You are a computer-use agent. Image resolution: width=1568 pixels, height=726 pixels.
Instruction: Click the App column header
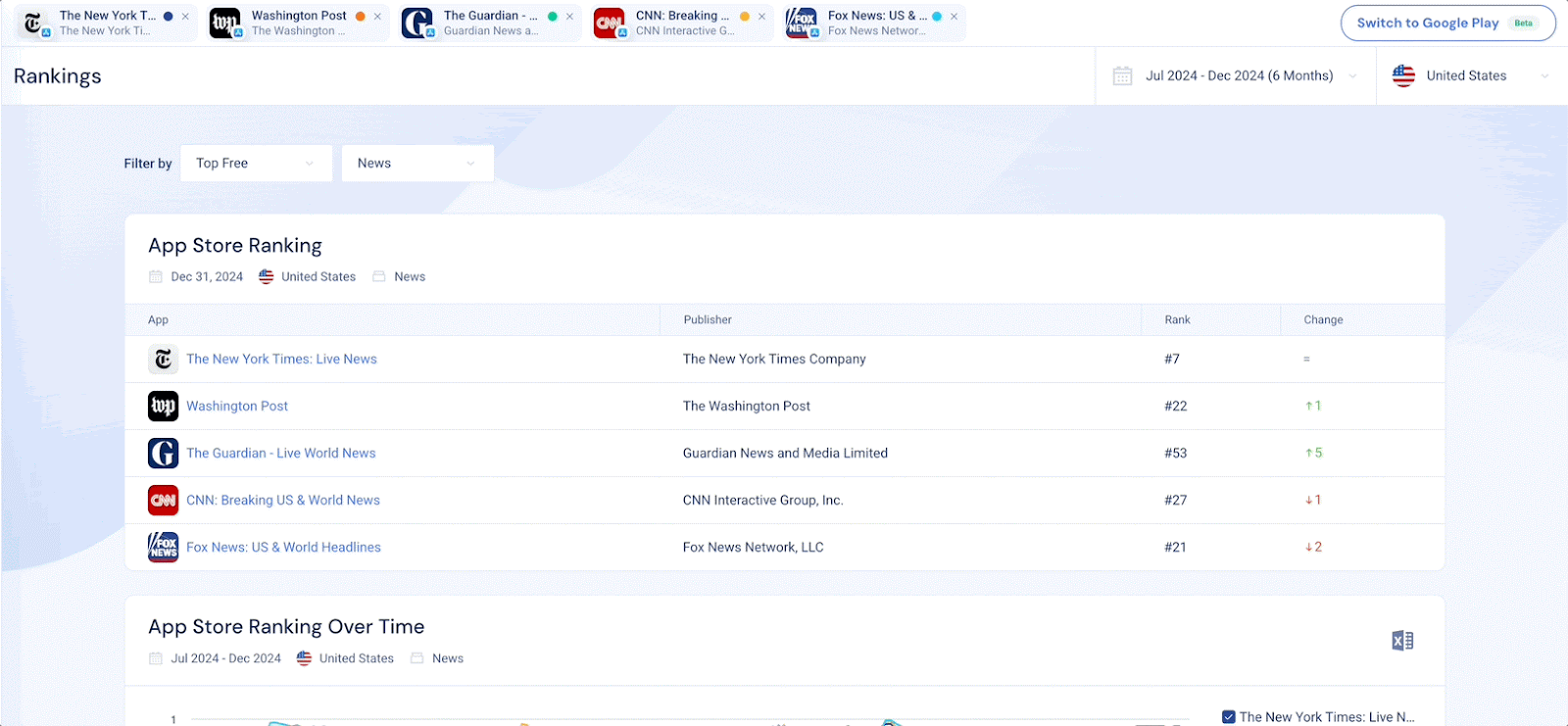[159, 319]
